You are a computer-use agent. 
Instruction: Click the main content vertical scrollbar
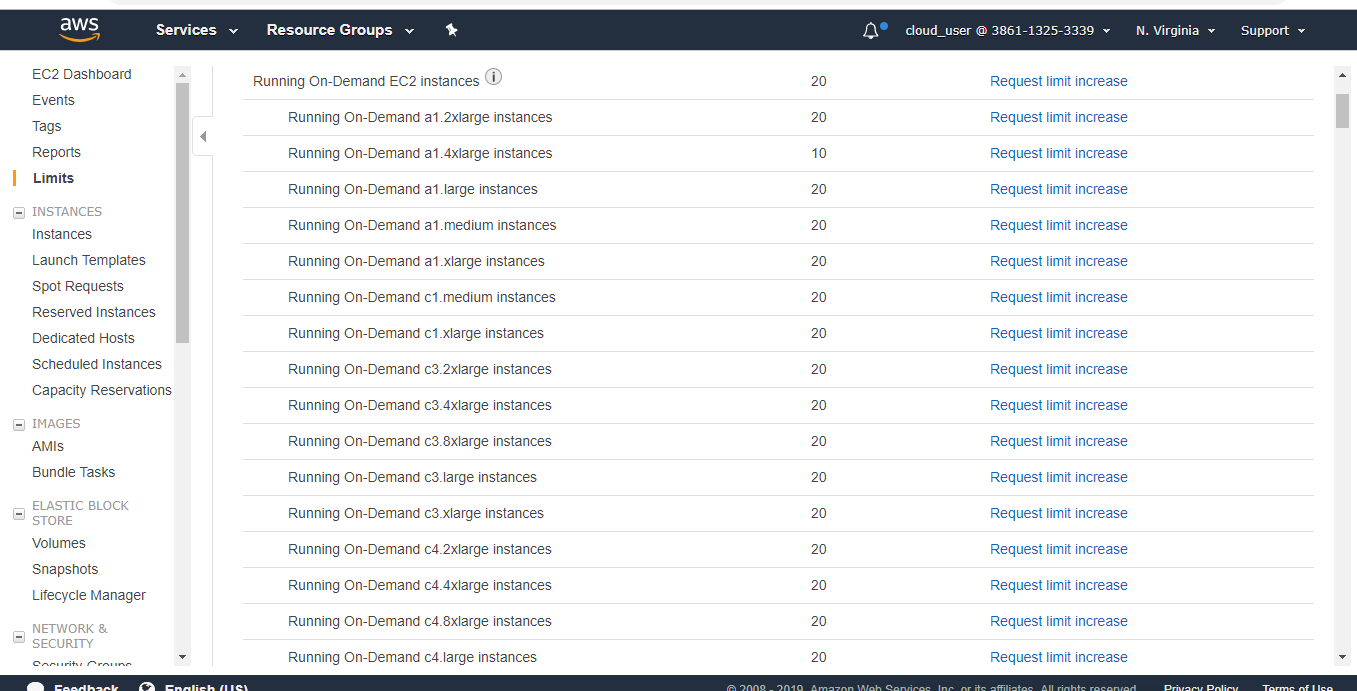tap(1342, 110)
